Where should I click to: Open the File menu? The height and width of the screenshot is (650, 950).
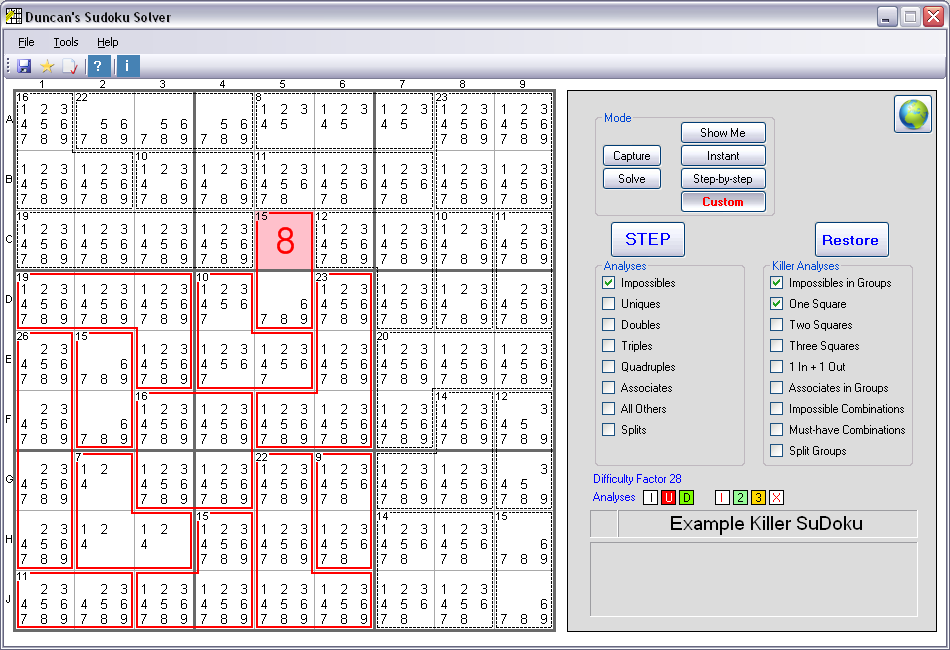[26, 42]
